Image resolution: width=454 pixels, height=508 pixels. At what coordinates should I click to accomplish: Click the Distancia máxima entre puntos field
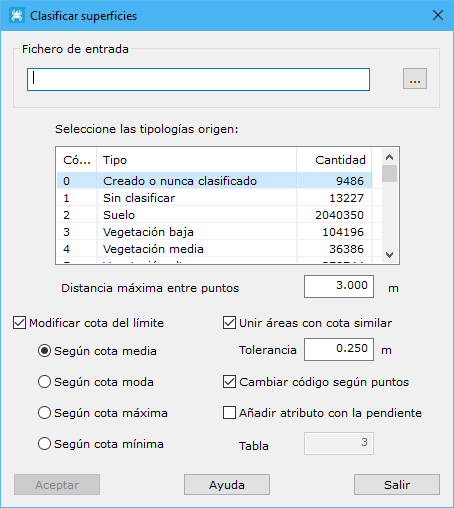point(339,286)
